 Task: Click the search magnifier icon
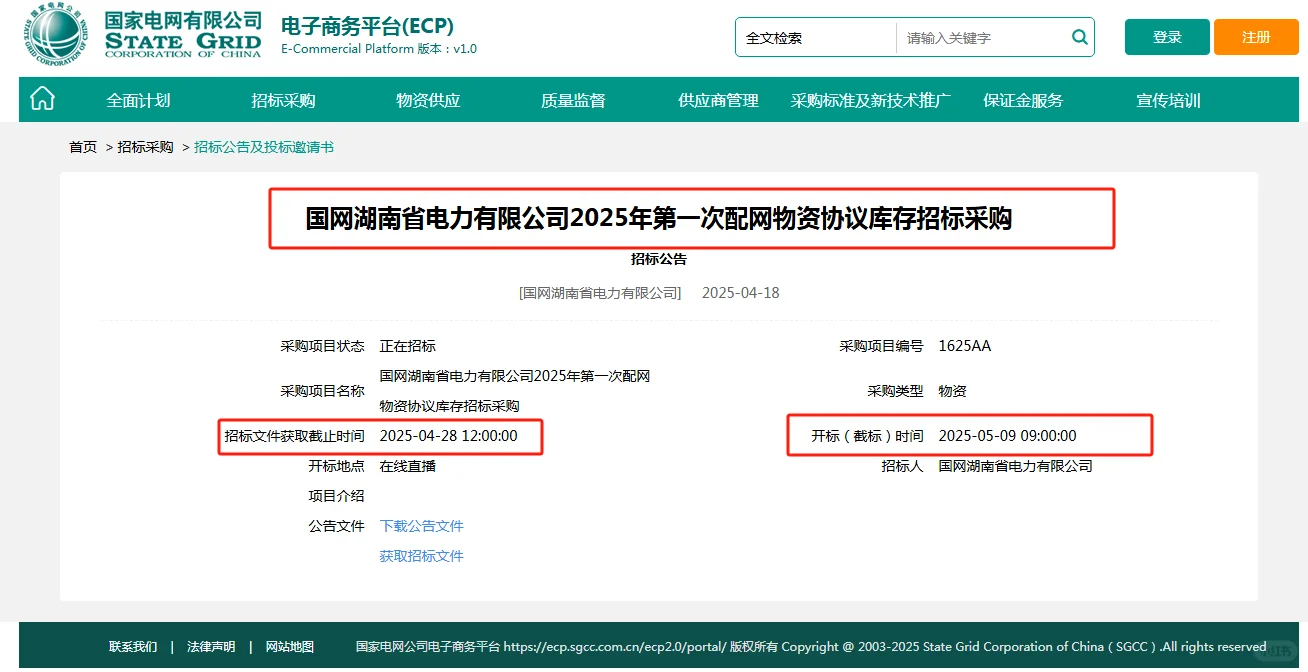pos(1078,36)
